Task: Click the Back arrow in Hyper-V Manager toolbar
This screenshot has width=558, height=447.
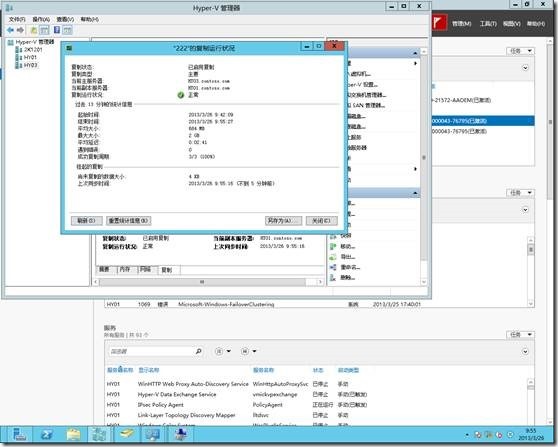Action: pos(10,30)
